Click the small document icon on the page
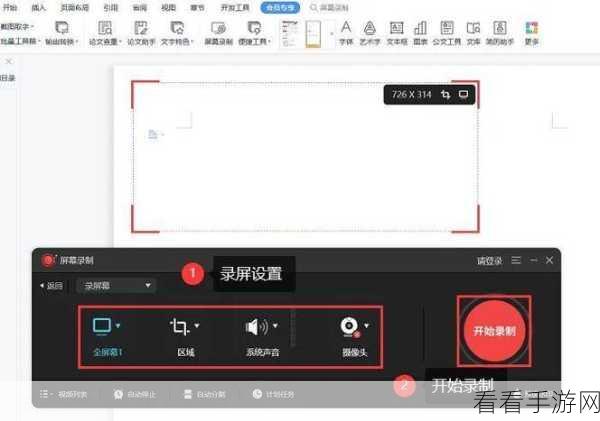Viewport: 600px width, 421px height. tap(153, 135)
